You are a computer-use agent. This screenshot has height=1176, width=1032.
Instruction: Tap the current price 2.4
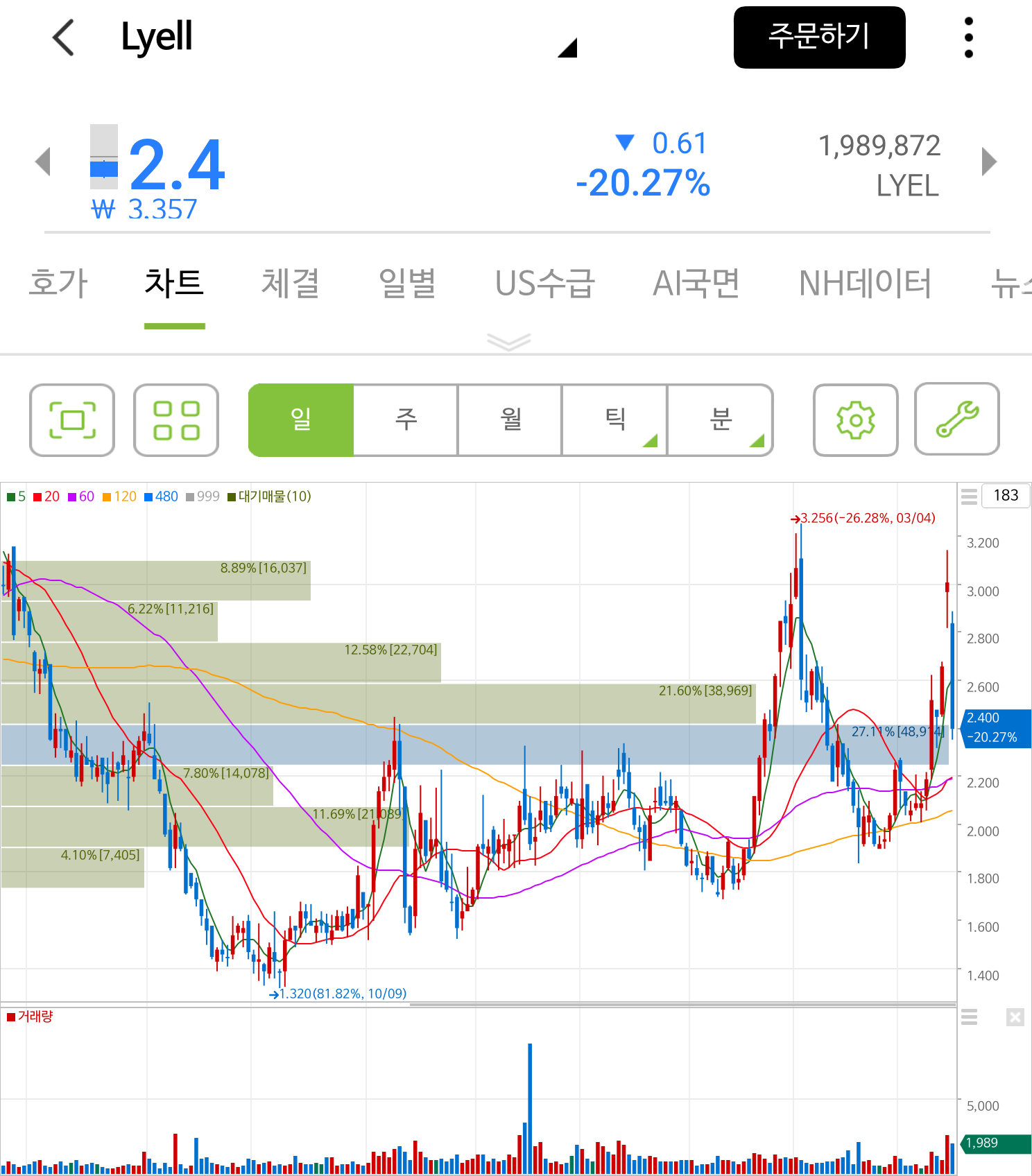(177, 165)
